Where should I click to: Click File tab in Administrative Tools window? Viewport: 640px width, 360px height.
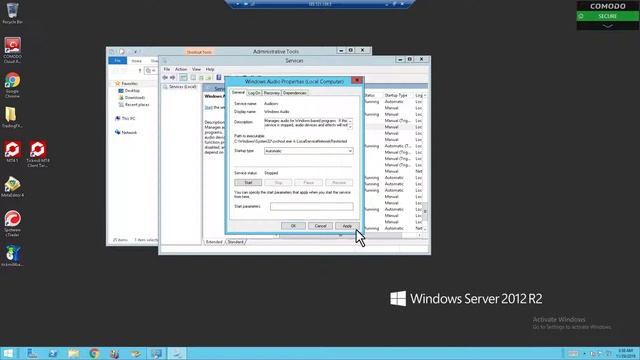click(x=118, y=60)
